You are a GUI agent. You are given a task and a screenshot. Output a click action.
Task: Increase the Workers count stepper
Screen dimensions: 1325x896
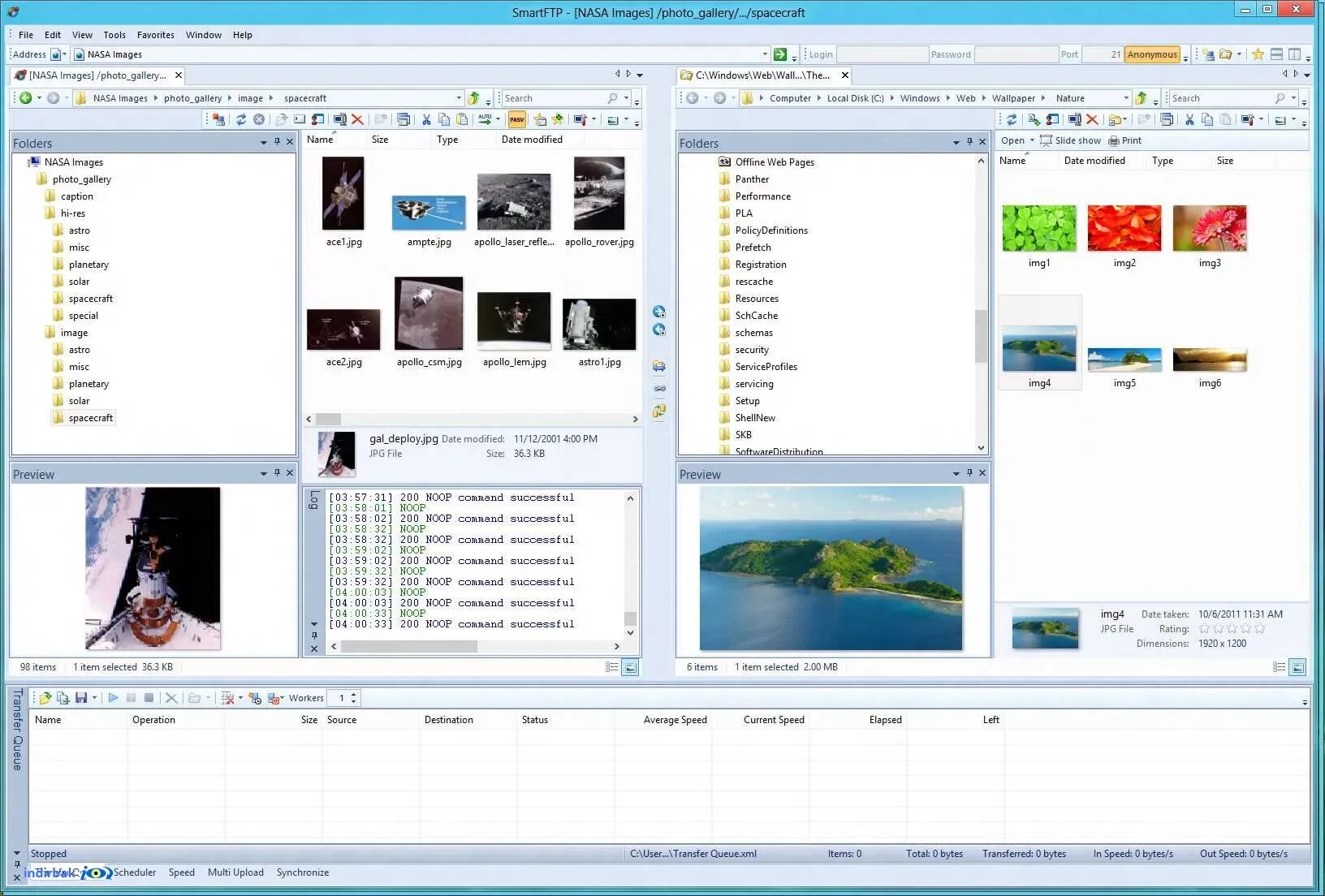[353, 695]
